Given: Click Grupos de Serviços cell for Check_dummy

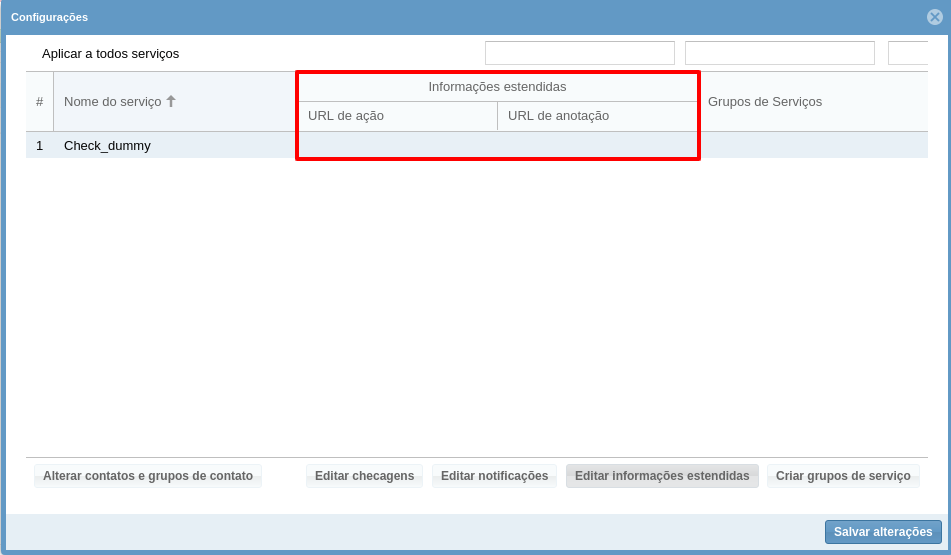Looking at the screenshot, I should [812, 146].
